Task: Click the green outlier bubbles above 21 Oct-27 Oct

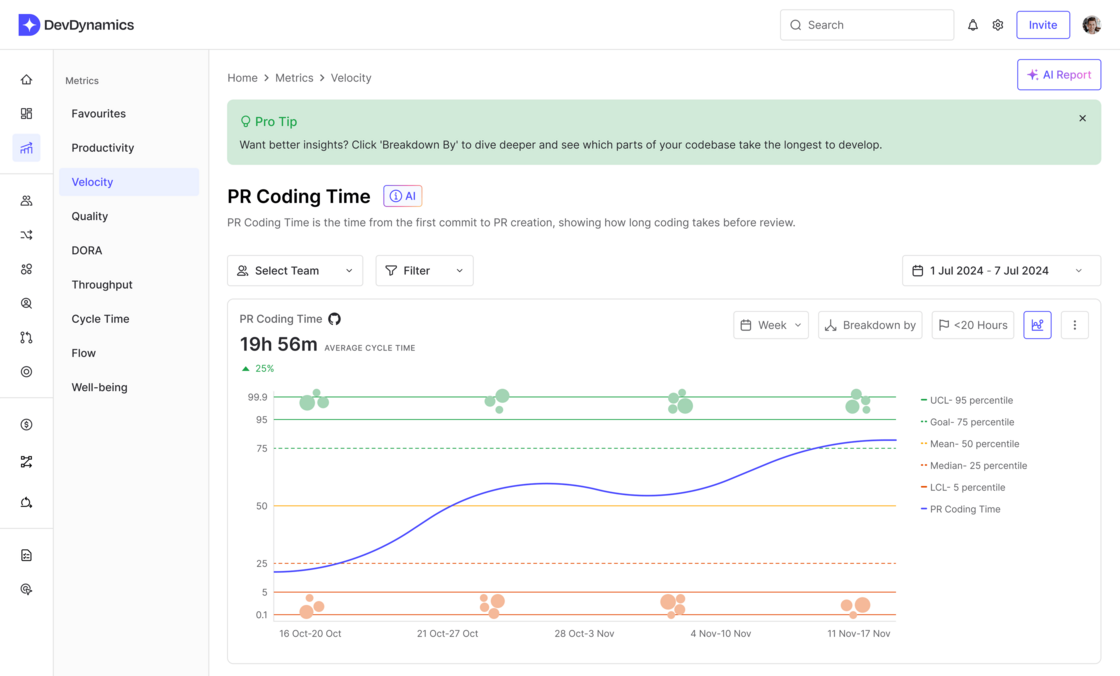Action: click(x=497, y=401)
